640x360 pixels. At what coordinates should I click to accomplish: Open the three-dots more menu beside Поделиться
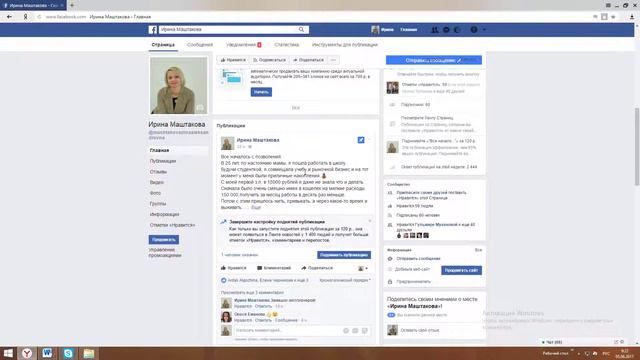pos(333,60)
